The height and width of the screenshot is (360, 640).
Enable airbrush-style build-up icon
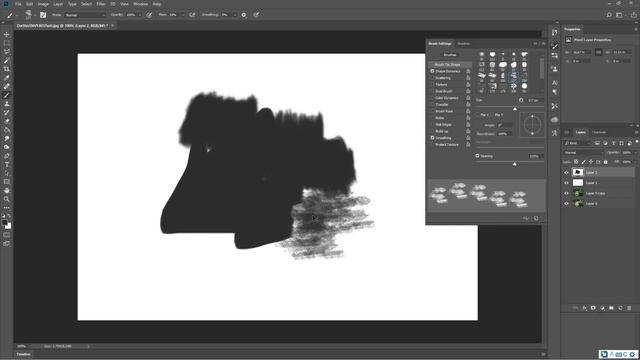pyautogui.click(x=192, y=15)
